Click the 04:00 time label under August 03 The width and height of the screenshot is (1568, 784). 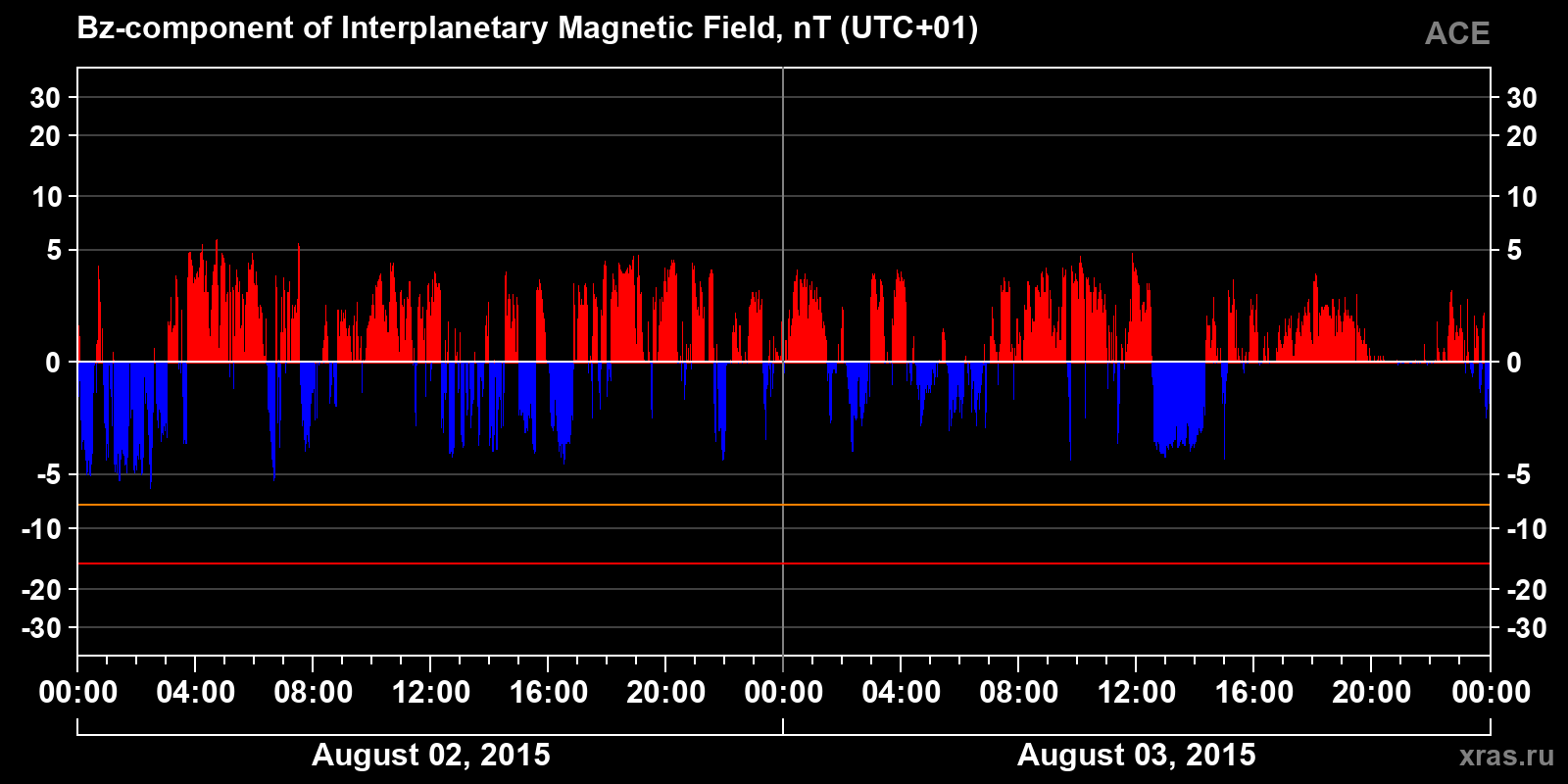tap(902, 693)
